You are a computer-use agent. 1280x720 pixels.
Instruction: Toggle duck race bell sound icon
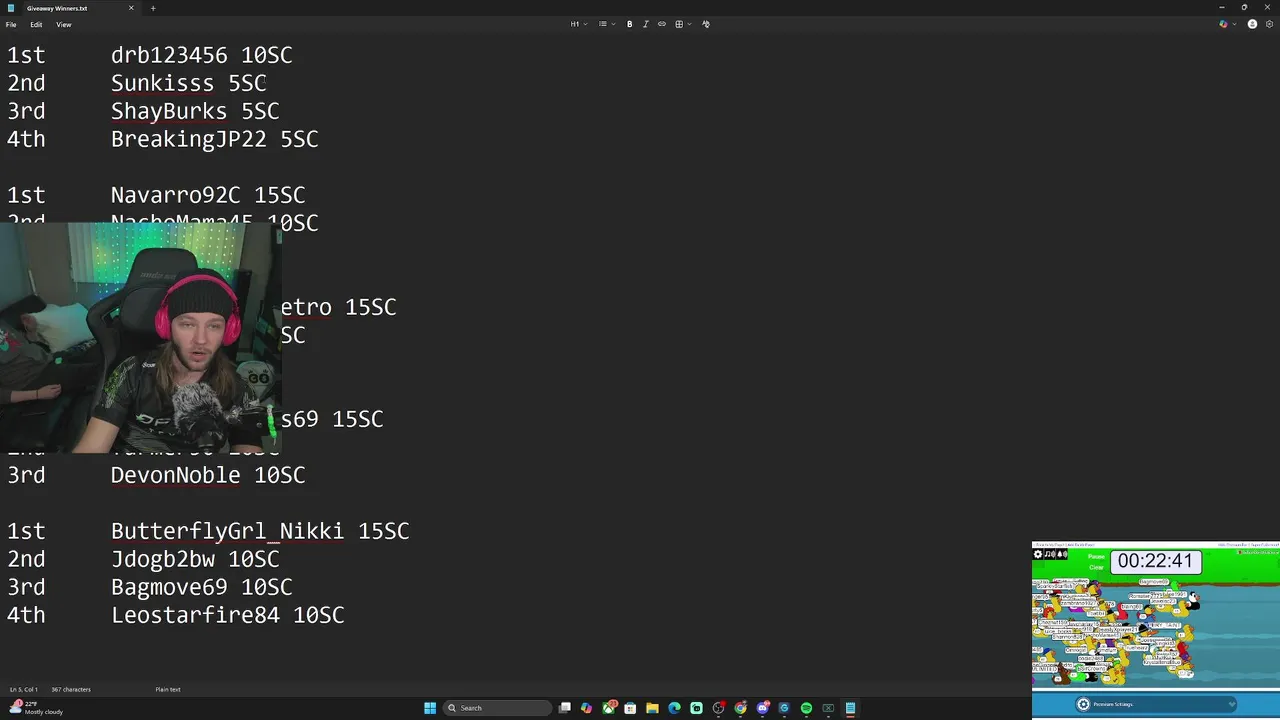[x=1062, y=554]
